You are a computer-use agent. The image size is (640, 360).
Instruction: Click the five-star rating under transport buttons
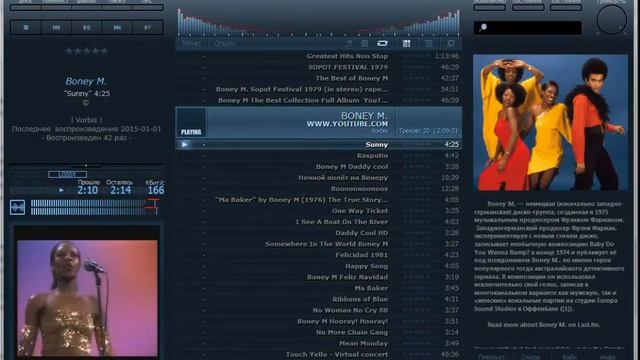point(87,51)
